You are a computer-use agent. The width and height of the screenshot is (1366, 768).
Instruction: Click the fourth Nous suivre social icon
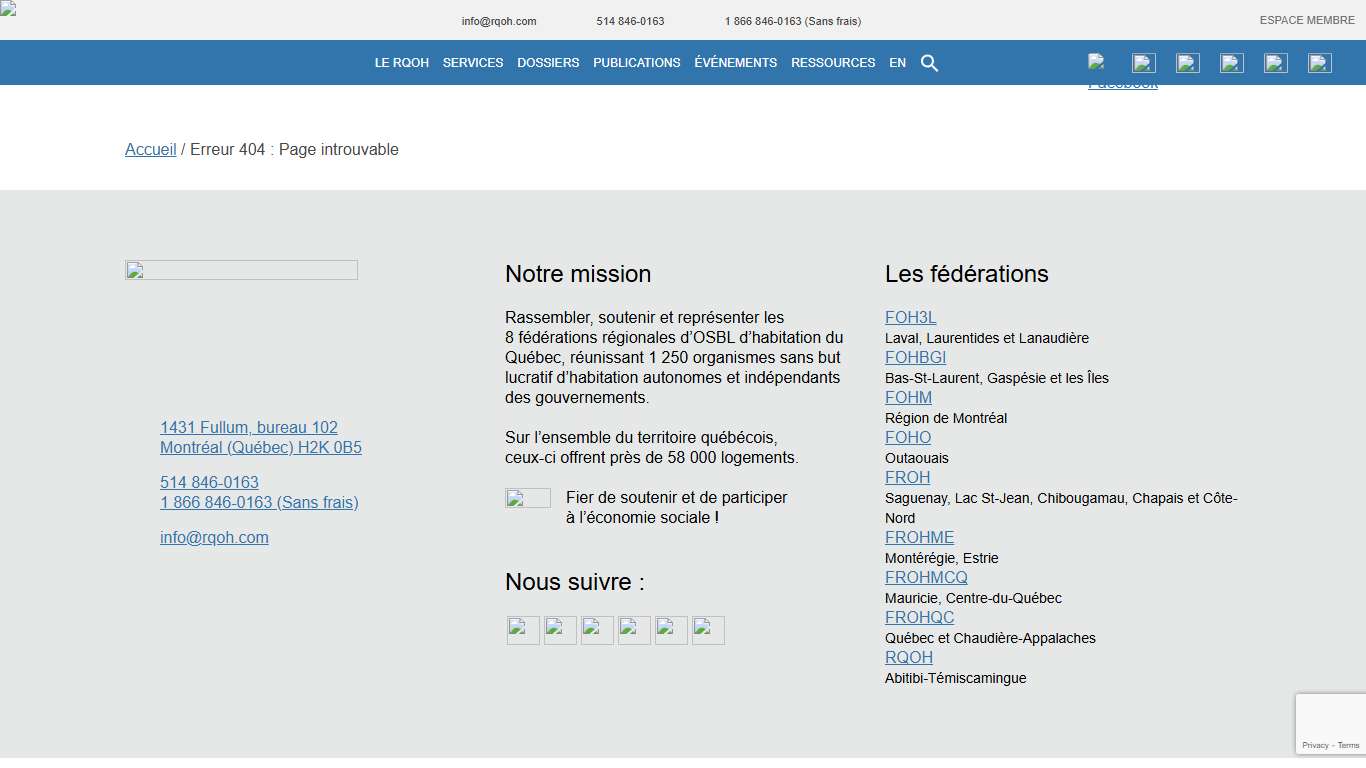[633, 630]
